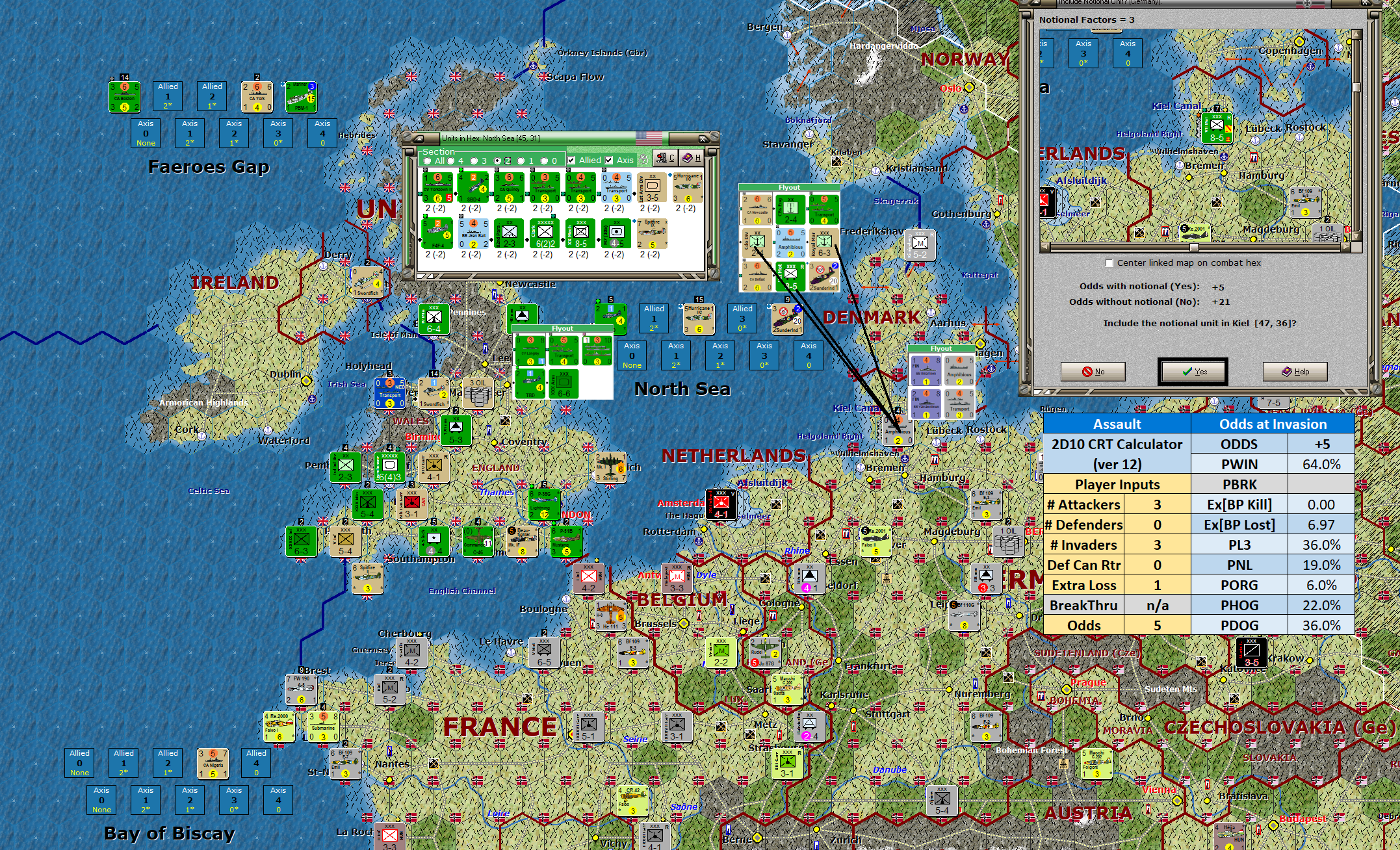Close the Units in Hex window
Screen dimensions: 1400x850
pos(703,138)
